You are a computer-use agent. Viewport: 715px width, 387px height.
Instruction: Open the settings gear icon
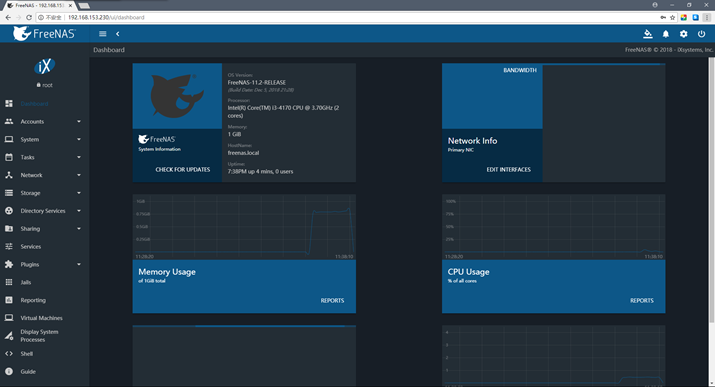click(x=683, y=34)
